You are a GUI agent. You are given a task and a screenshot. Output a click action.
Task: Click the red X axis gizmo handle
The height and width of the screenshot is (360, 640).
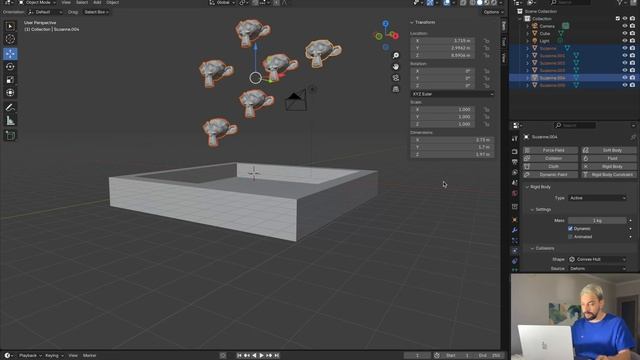pyautogui.click(x=395, y=36)
